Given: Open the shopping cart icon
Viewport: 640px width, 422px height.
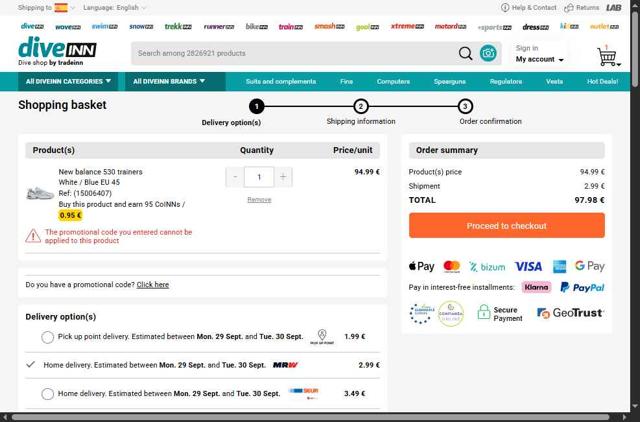Looking at the screenshot, I should tap(607, 56).
